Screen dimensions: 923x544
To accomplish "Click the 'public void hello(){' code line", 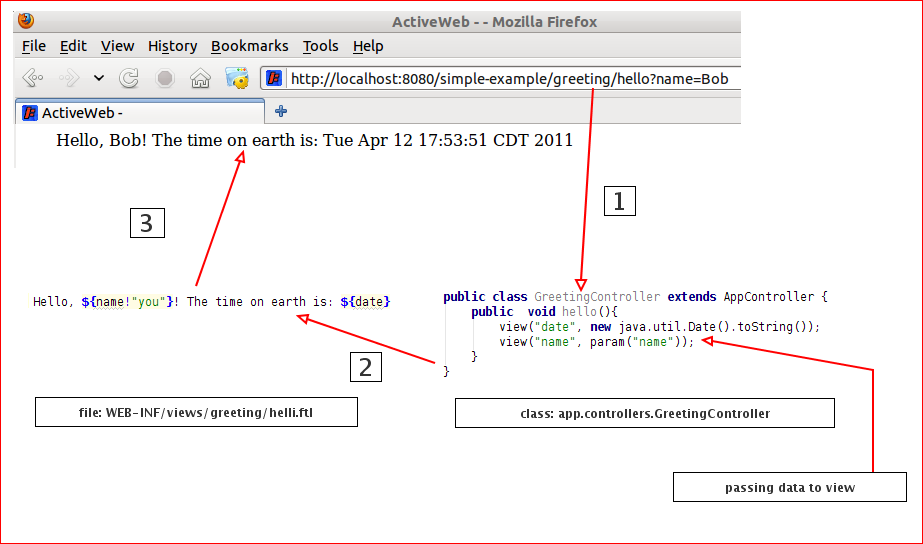I will tap(544, 311).
